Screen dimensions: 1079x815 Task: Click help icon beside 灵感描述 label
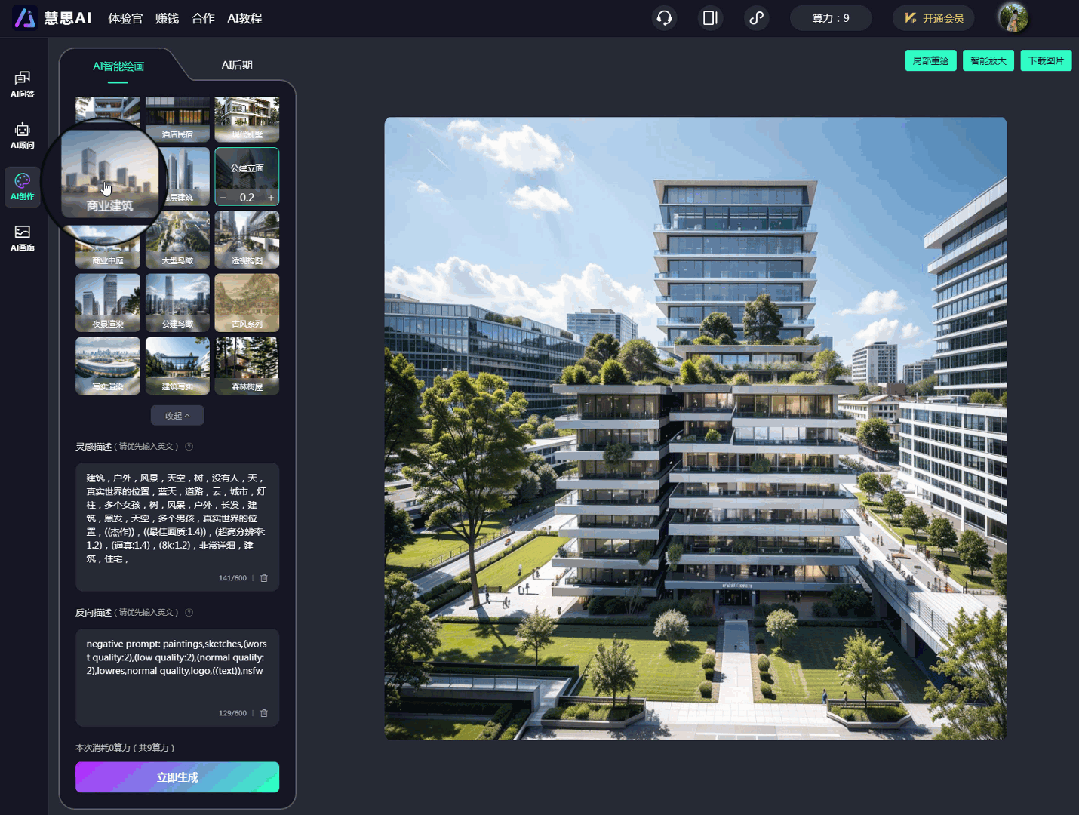(x=189, y=447)
